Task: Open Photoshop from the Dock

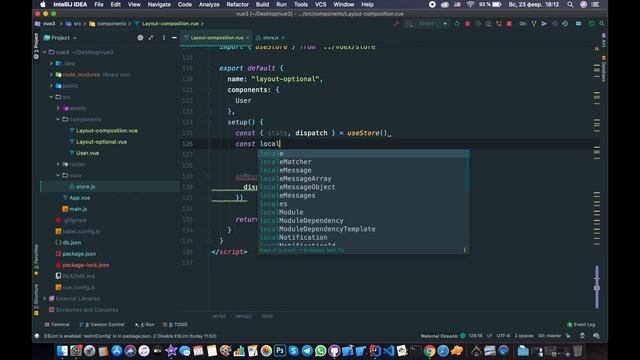Action: pos(280,351)
